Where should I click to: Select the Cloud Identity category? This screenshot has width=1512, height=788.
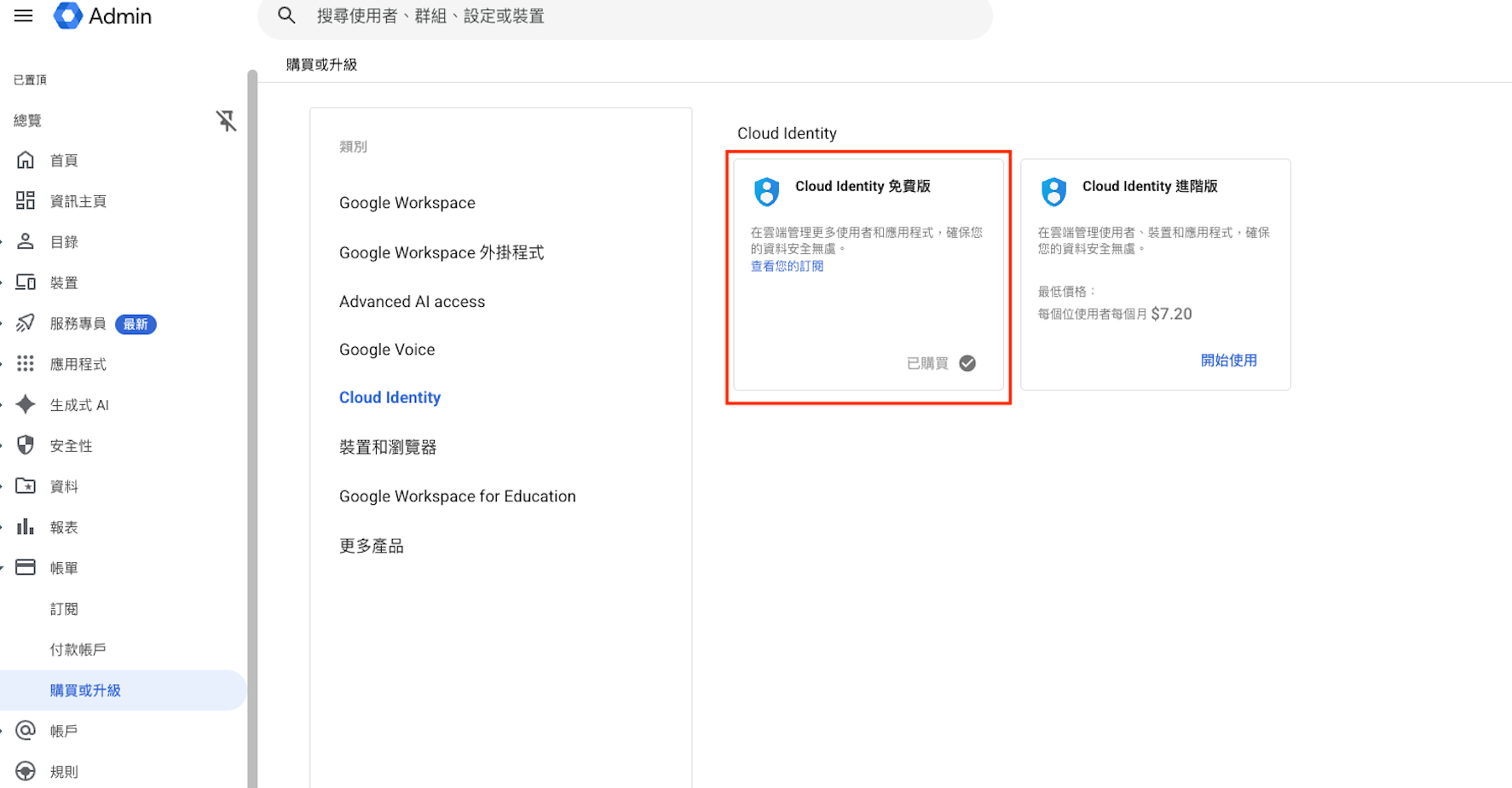pyautogui.click(x=390, y=397)
